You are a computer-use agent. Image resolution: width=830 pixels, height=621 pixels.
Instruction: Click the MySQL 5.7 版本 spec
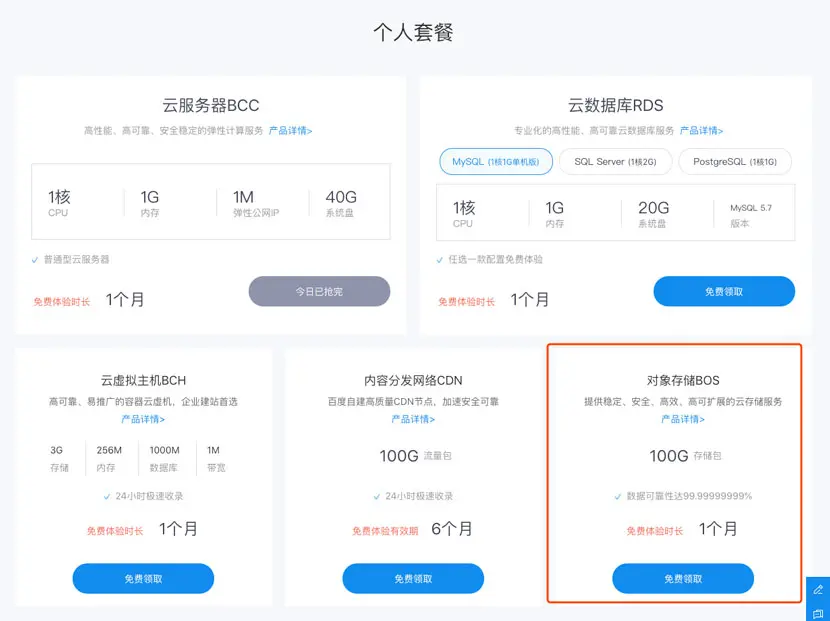pos(751,215)
